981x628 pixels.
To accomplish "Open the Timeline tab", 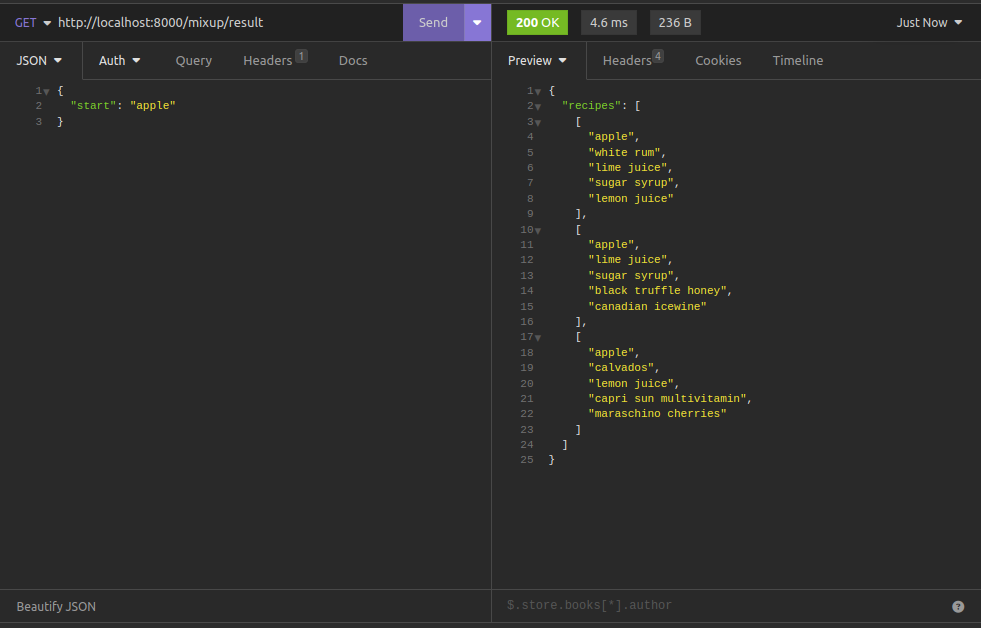I will pos(798,60).
